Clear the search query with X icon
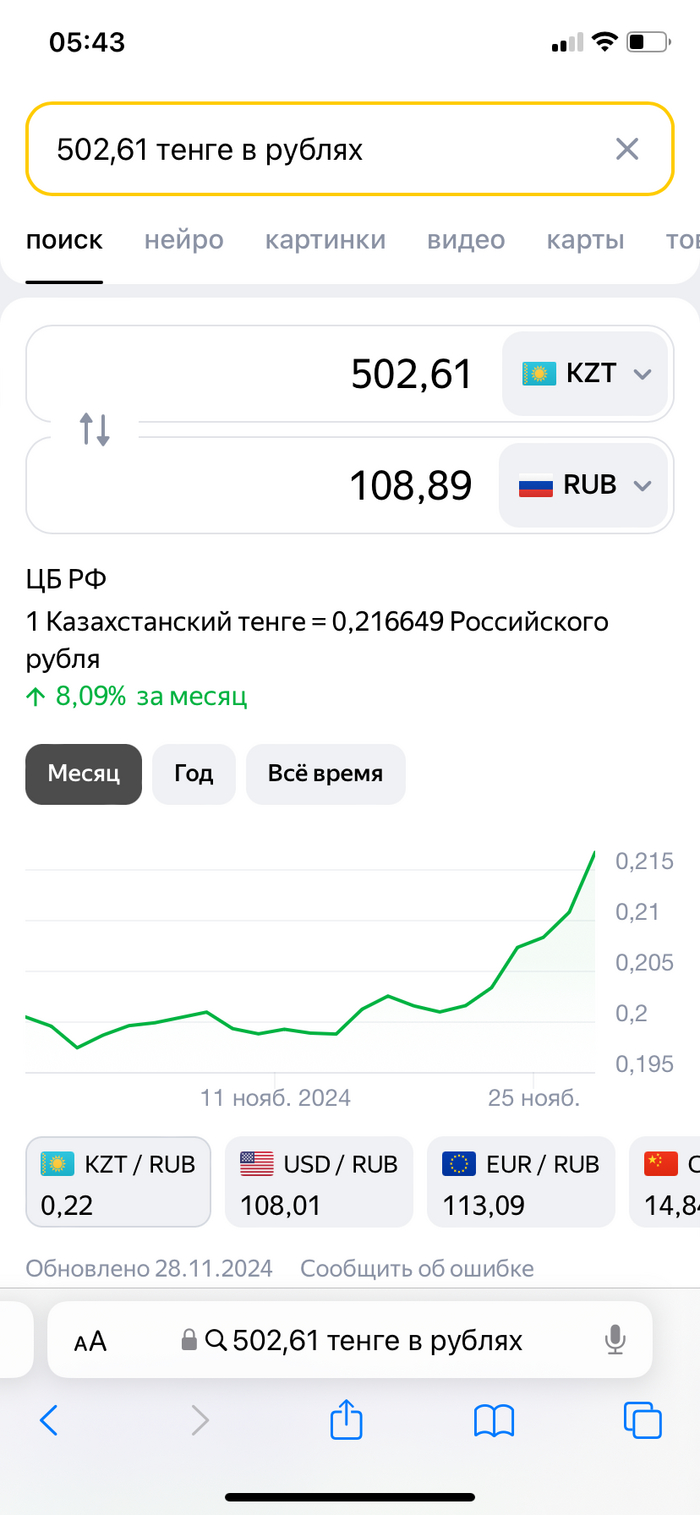The width and height of the screenshot is (700, 1515). (627, 150)
